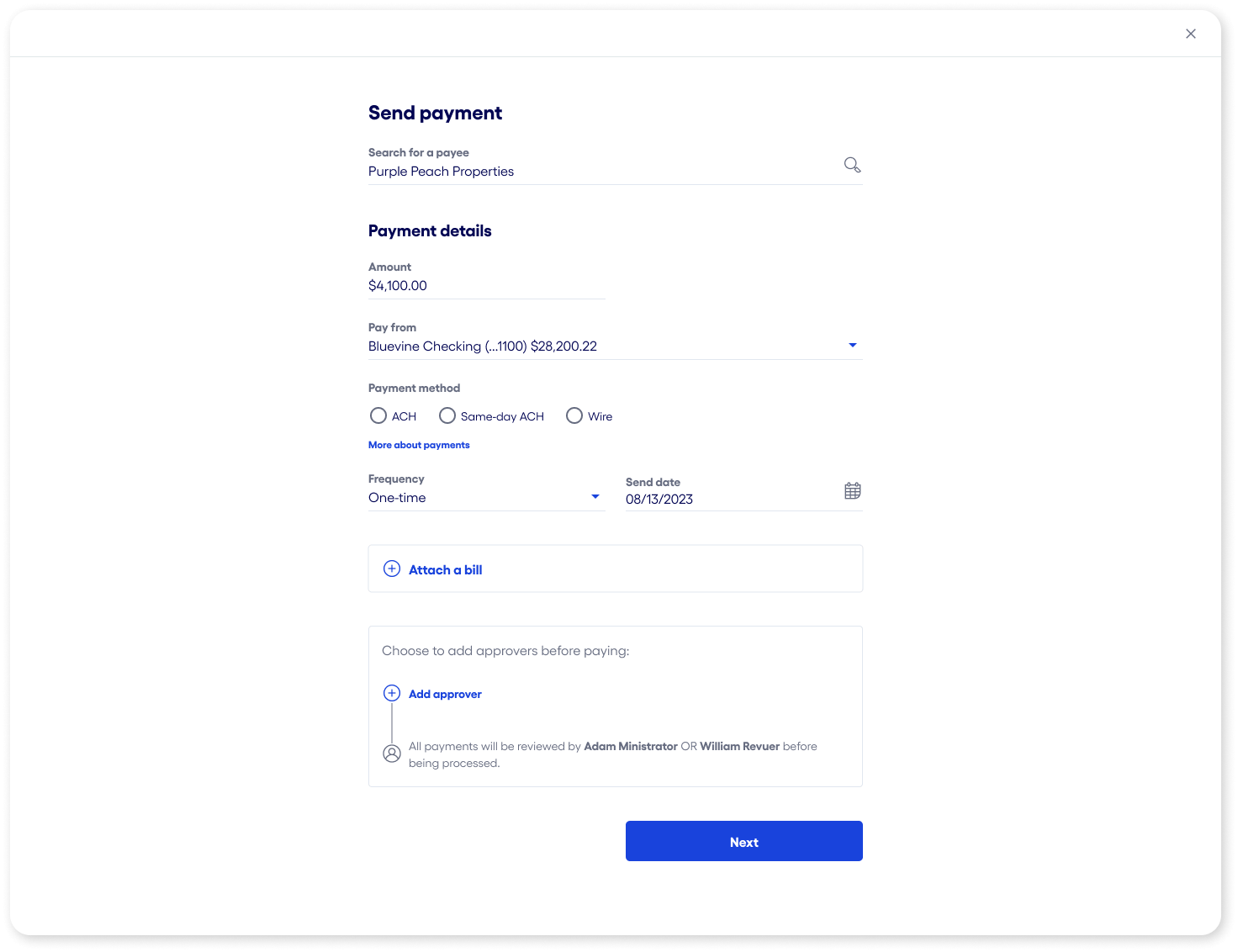Screen dimensions: 1238x952
Task: Click the X icon to close the dialog
Action: coord(1191,34)
